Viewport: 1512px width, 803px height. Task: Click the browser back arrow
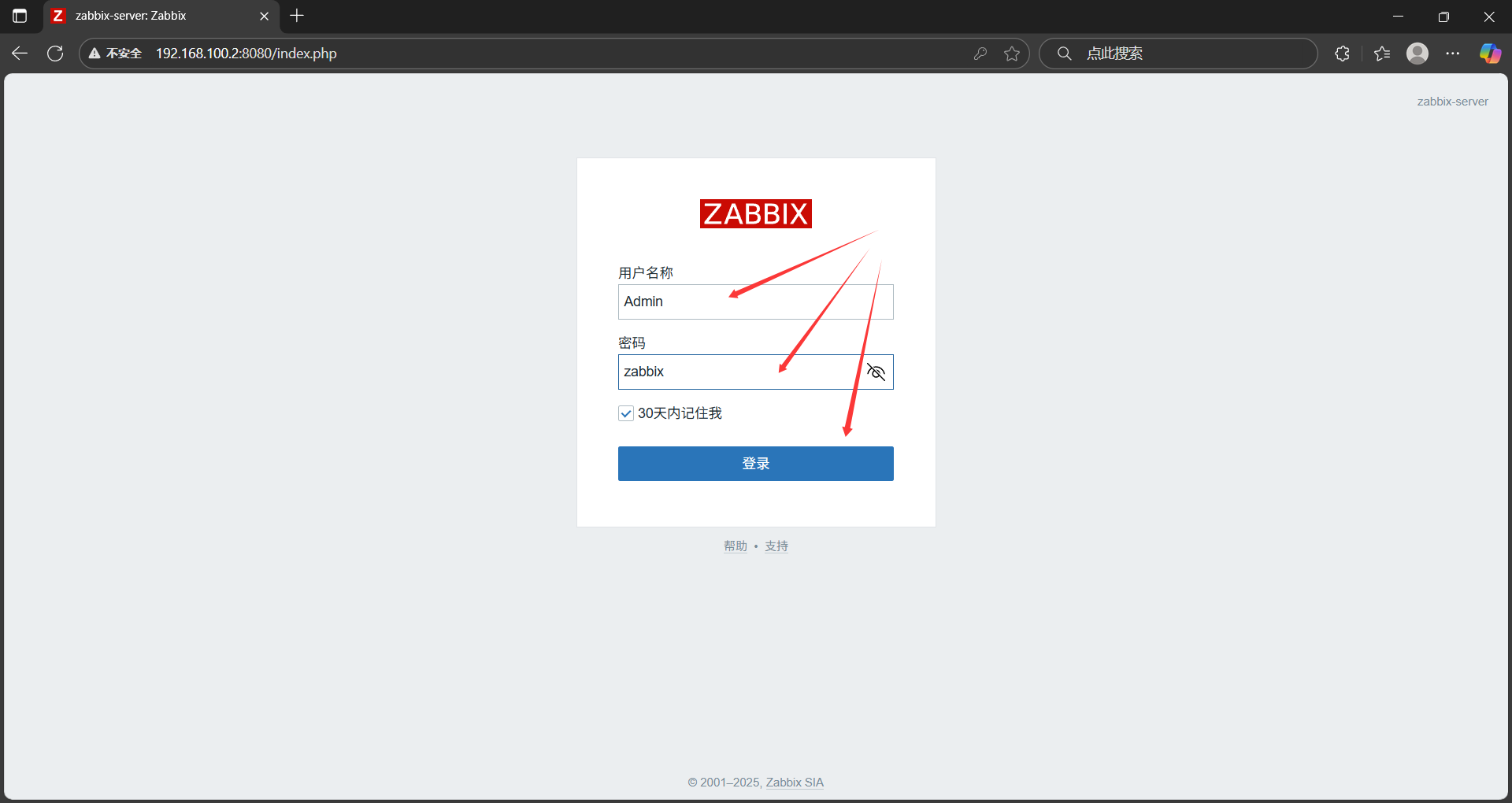pos(20,54)
